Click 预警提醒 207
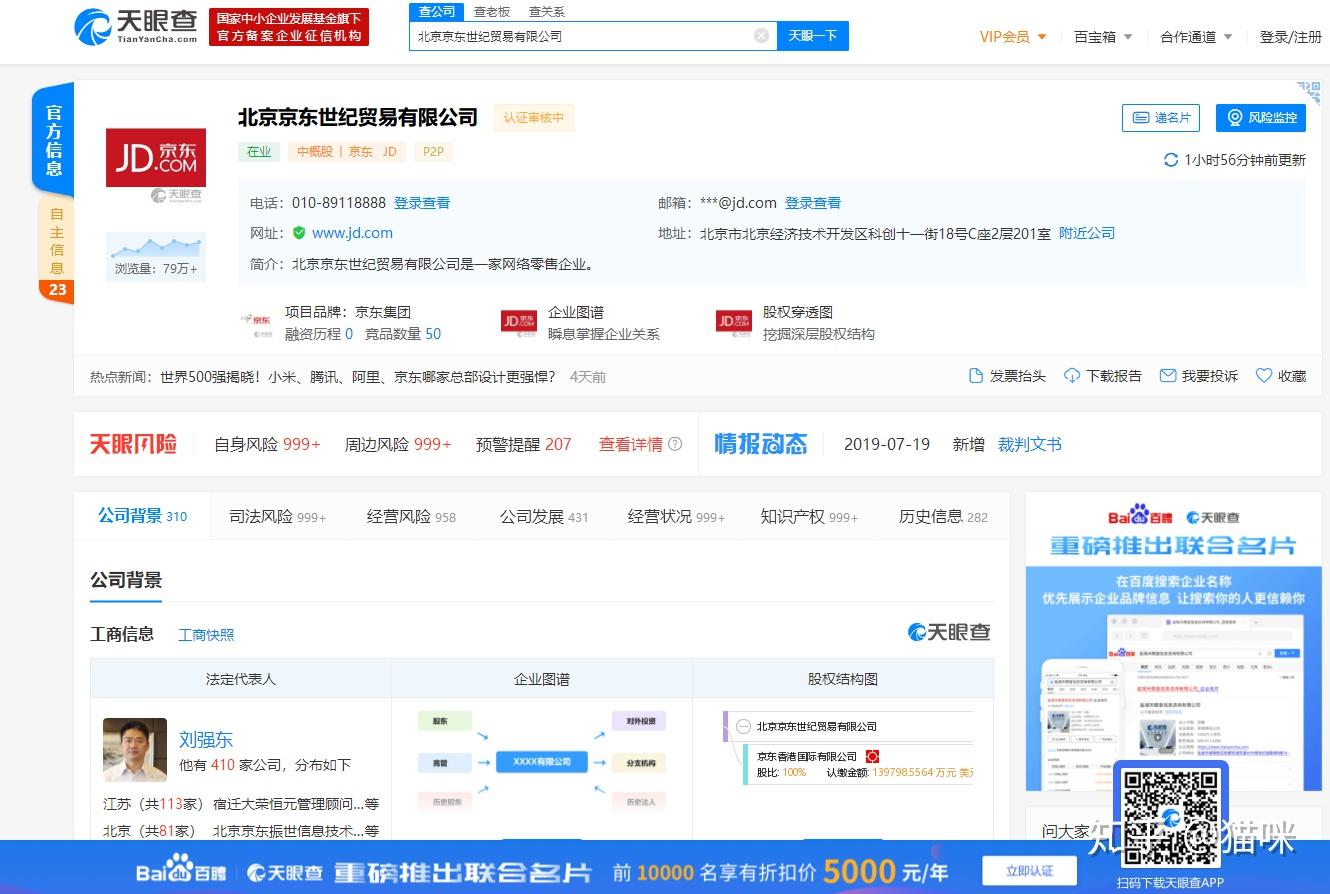This screenshot has width=1330, height=894. coord(524,444)
